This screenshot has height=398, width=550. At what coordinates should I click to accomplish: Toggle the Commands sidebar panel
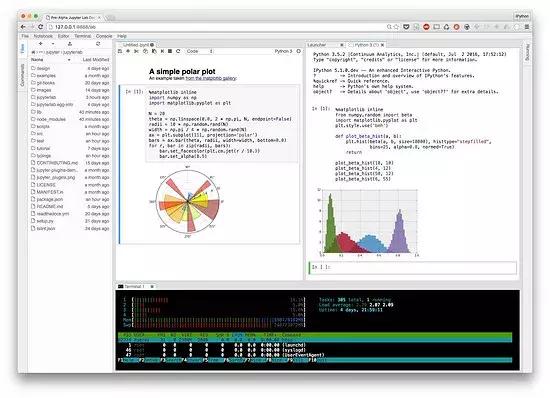click(x=22, y=75)
